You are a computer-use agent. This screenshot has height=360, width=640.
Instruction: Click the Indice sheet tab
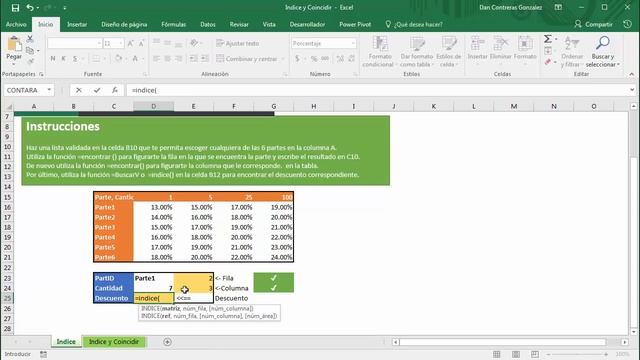(66, 342)
